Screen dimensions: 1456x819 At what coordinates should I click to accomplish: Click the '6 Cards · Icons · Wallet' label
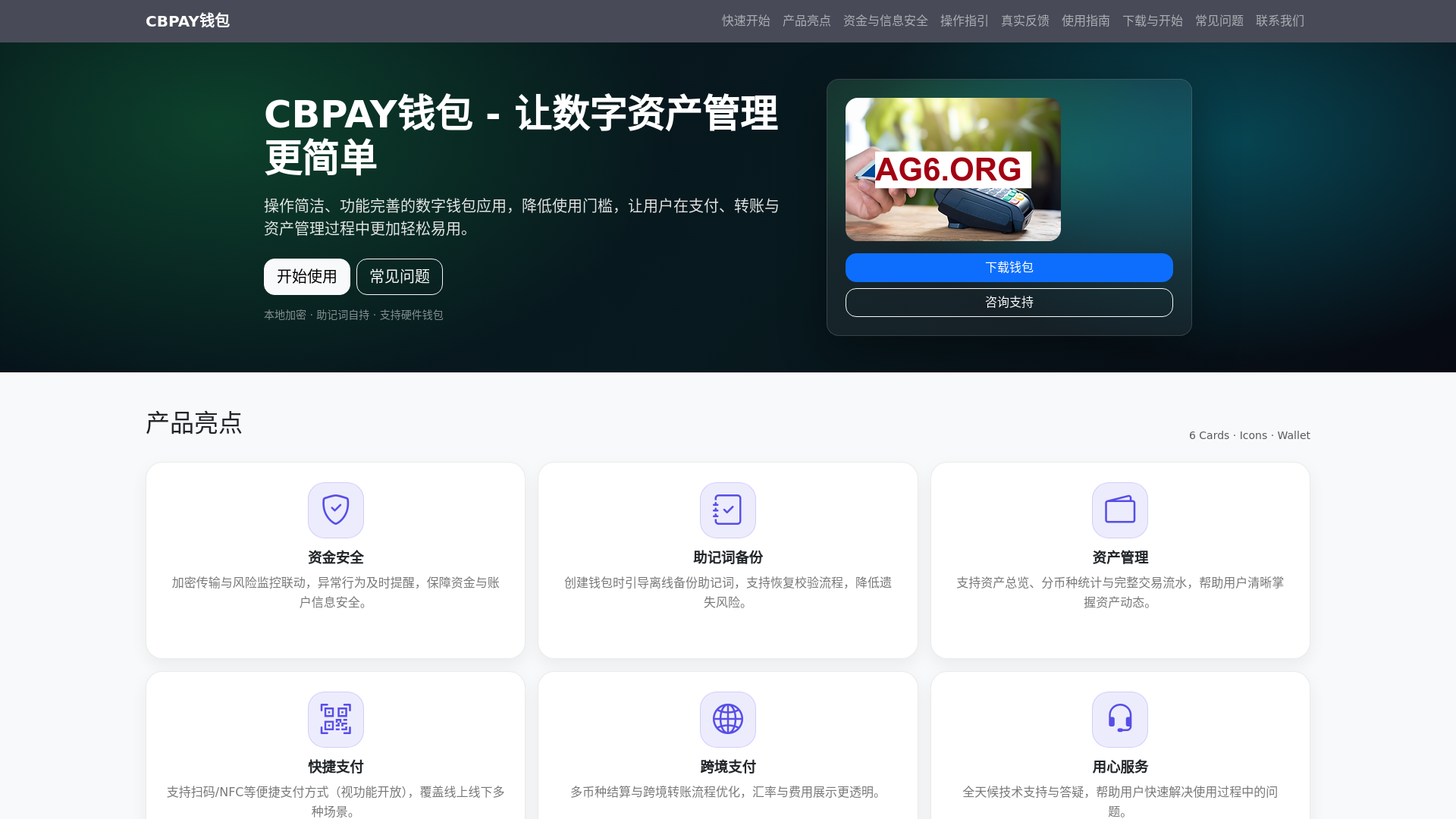[x=1249, y=435]
